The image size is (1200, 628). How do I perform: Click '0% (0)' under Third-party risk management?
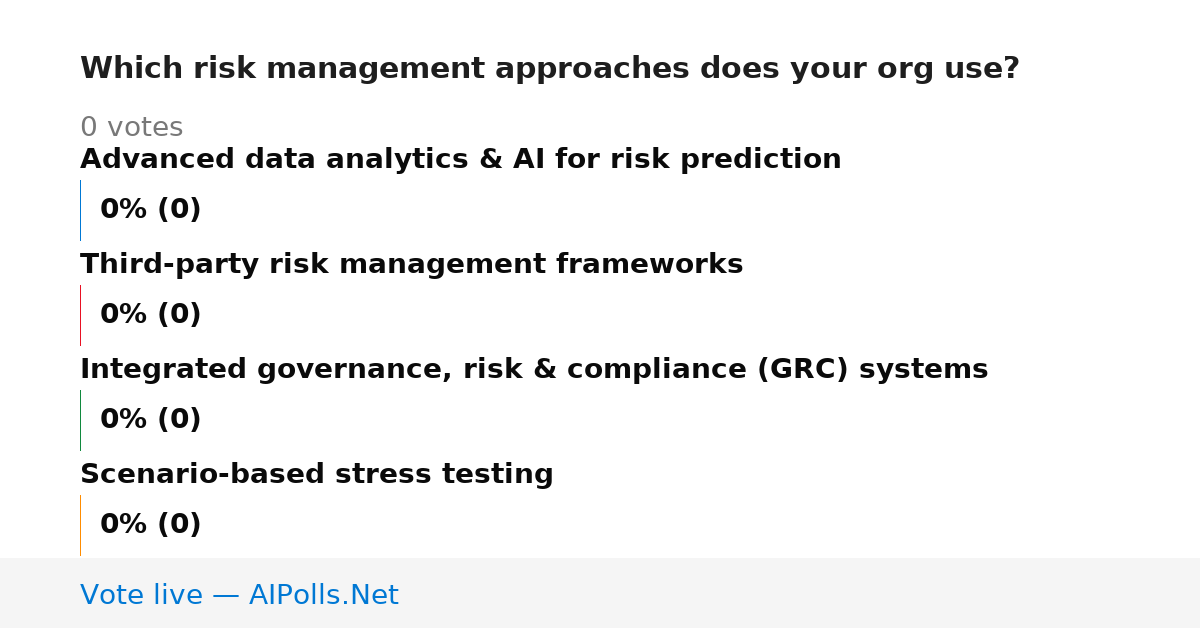(x=150, y=315)
